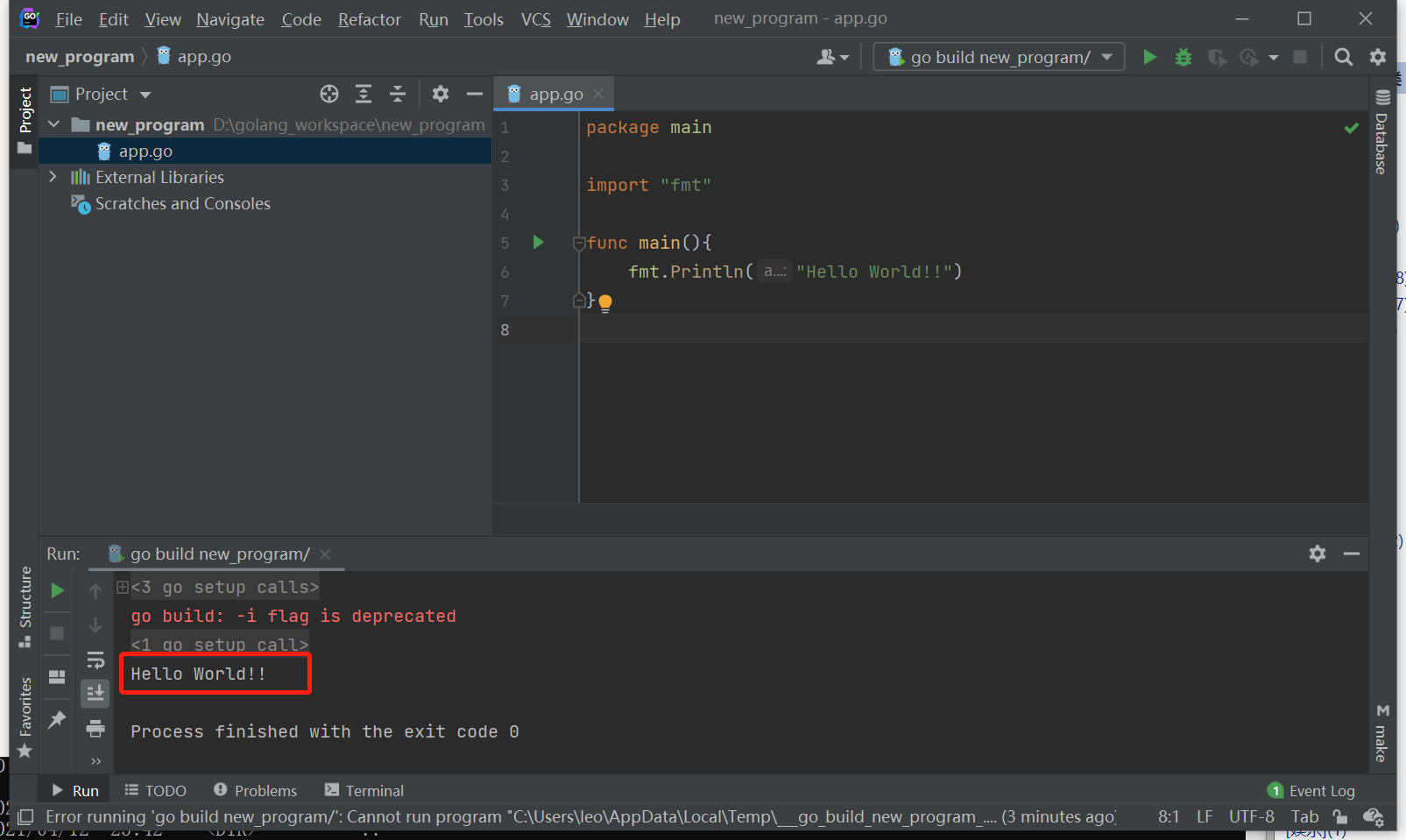This screenshot has width=1406, height=840.
Task: Open the profiler run dropdown arrow
Action: click(1273, 58)
